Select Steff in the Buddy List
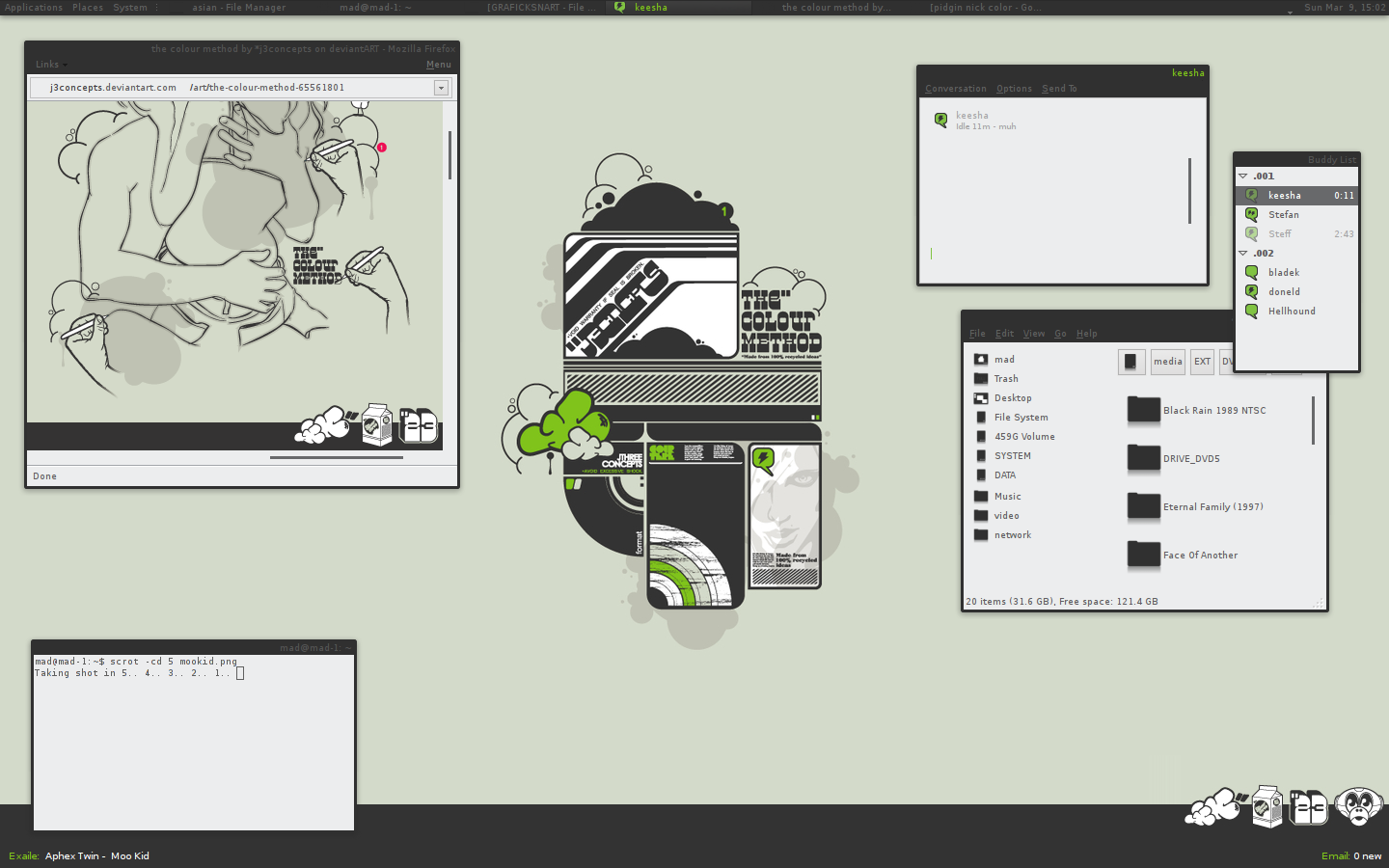This screenshot has width=1389, height=868. click(x=1296, y=234)
